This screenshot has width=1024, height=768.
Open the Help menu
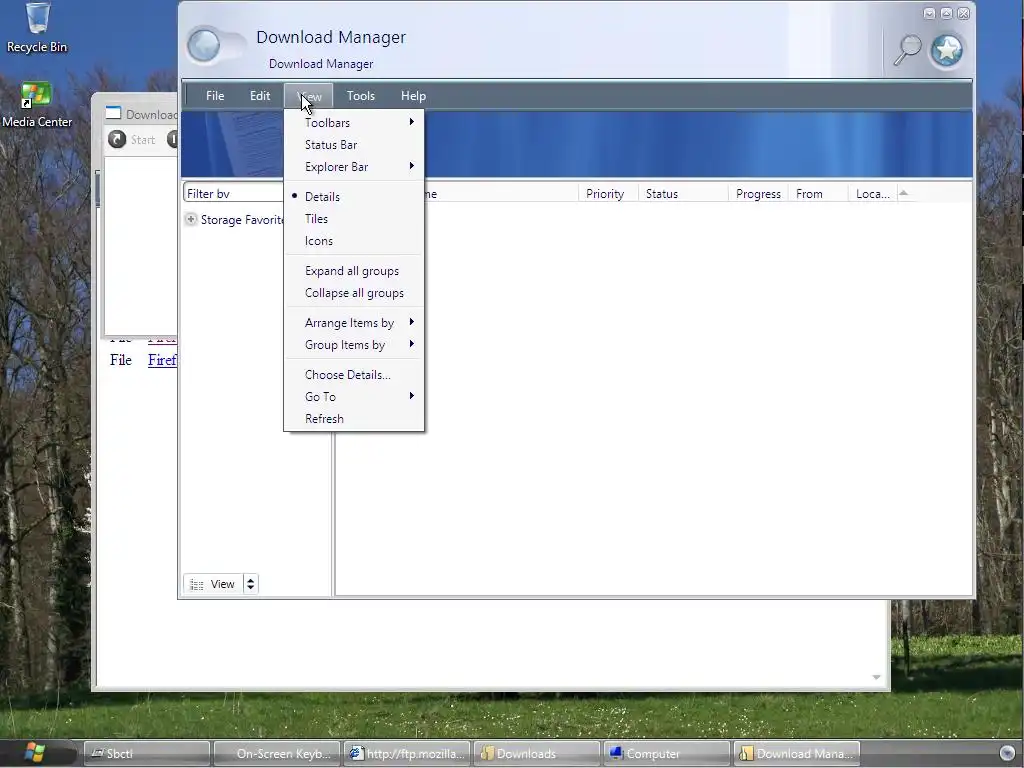pos(413,96)
